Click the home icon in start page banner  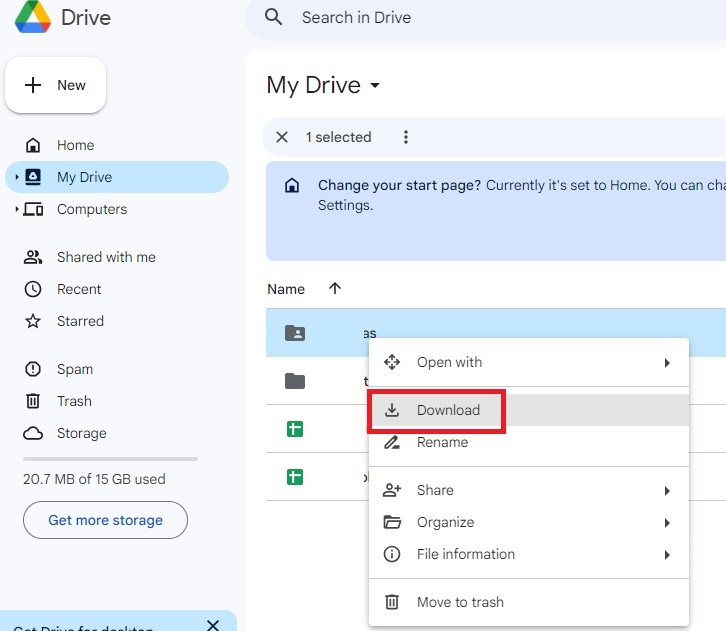pos(292,186)
